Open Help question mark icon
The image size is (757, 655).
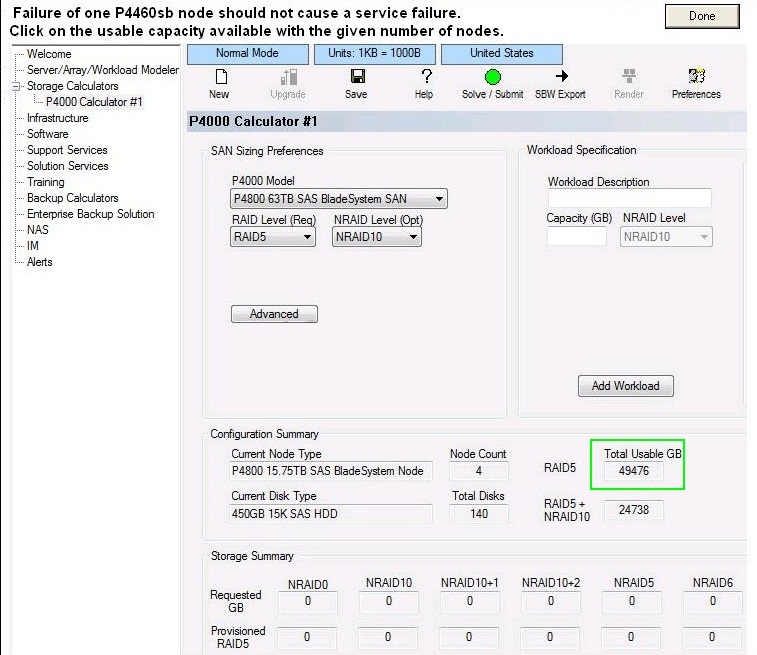(426, 76)
